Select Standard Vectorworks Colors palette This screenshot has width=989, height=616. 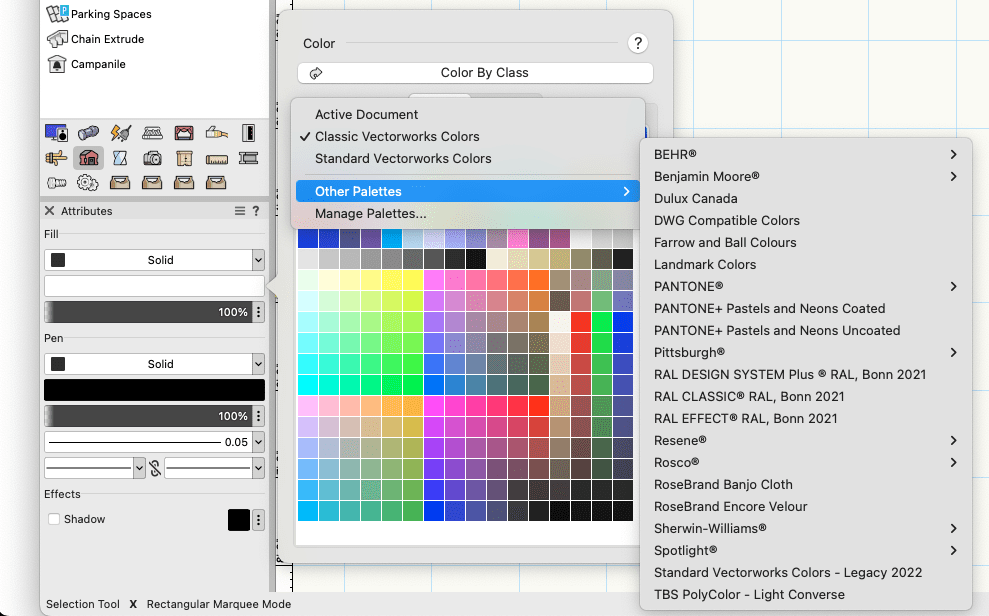pos(467,159)
